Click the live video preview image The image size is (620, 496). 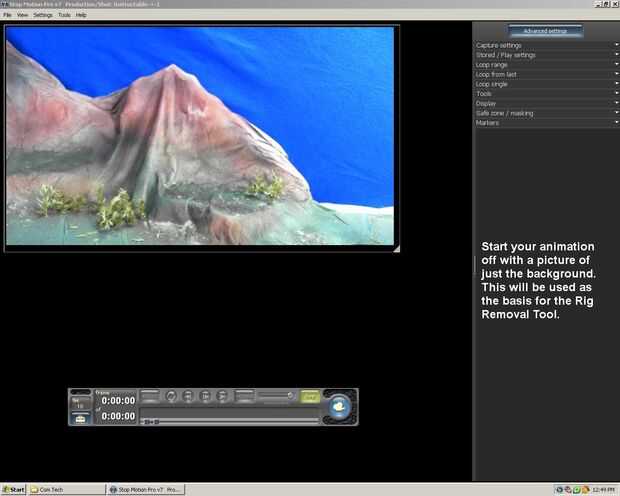200,136
